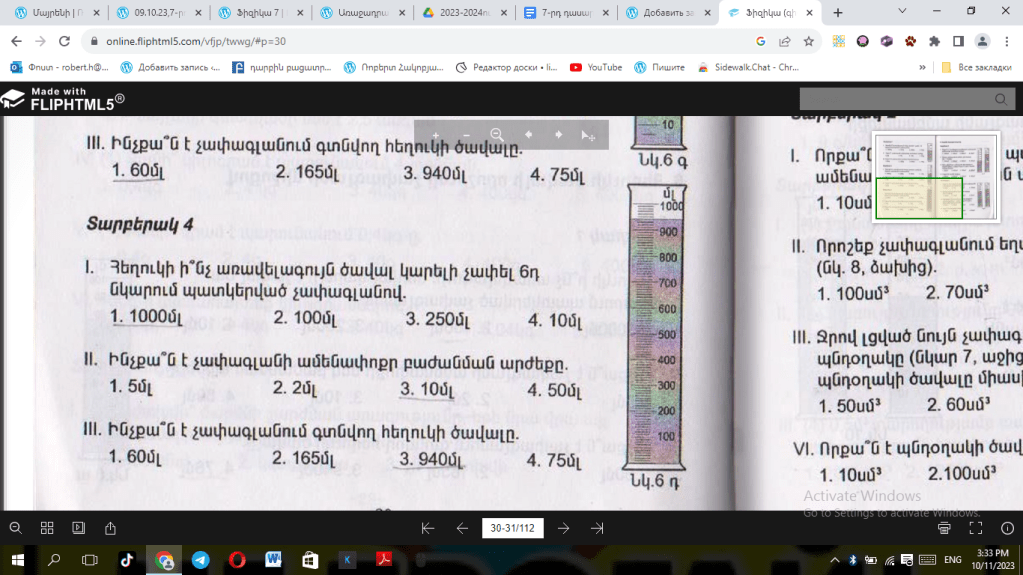Print the flipbook
The width and height of the screenshot is (1023, 575).
pyautogui.click(x=945, y=528)
